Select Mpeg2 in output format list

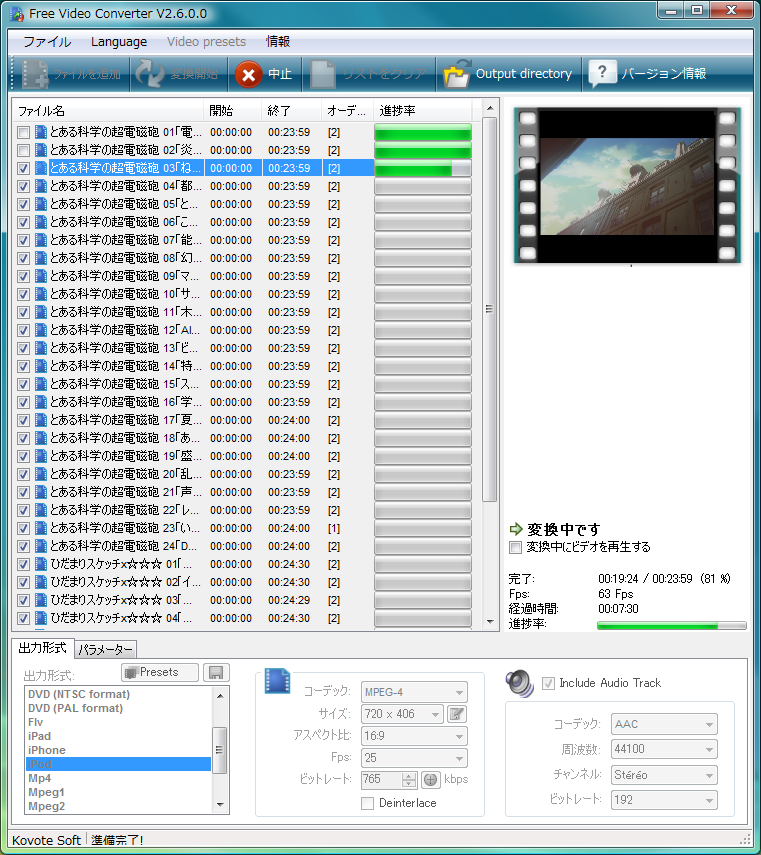pos(119,806)
